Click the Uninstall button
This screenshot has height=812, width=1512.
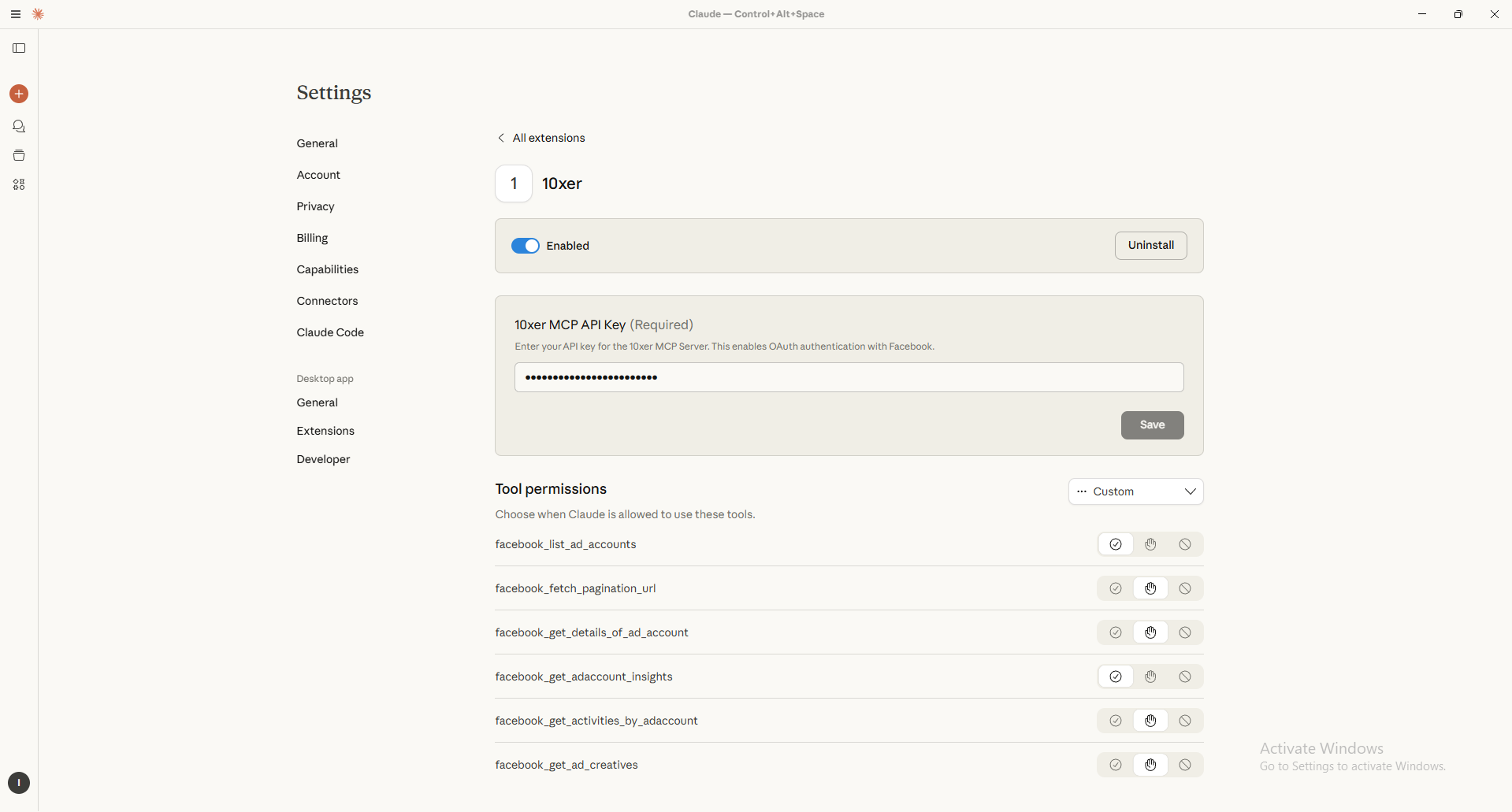coord(1150,246)
